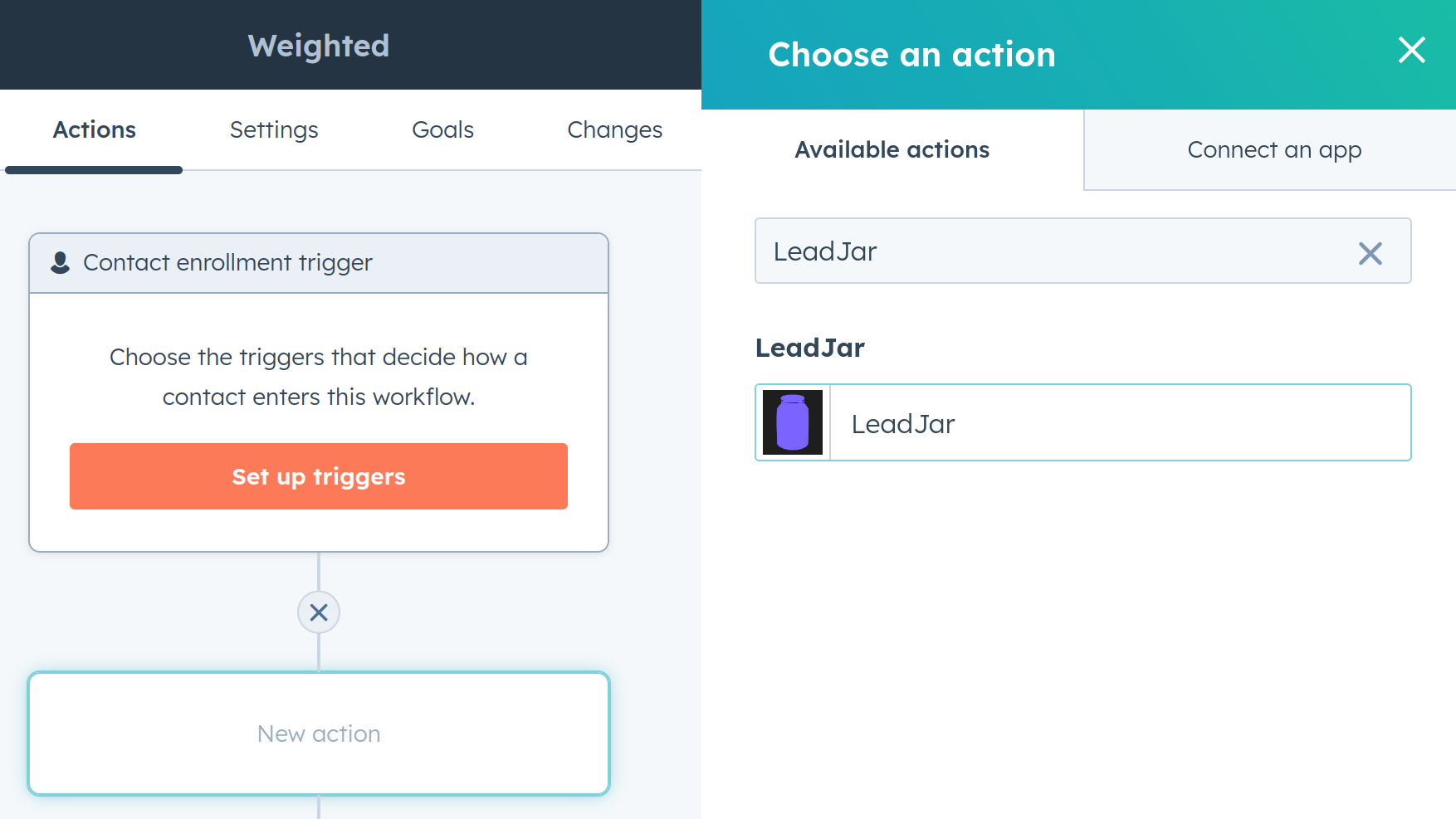Select the LeadJar action entry
The width and height of the screenshot is (1456, 819).
click(x=1079, y=422)
